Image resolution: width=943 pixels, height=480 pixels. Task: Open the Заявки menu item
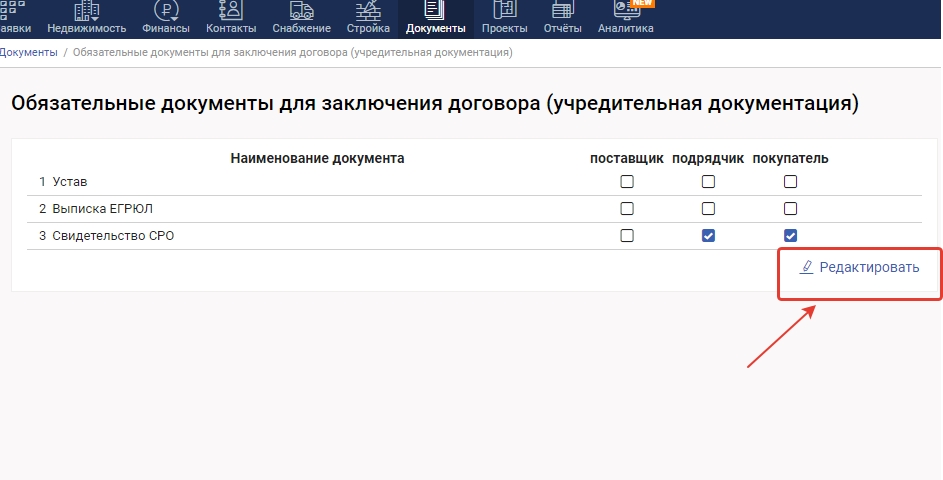point(14,19)
